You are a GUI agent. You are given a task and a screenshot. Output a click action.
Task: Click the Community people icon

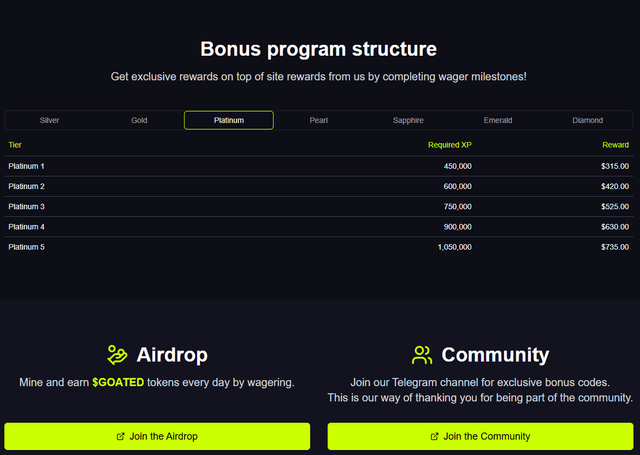422,355
